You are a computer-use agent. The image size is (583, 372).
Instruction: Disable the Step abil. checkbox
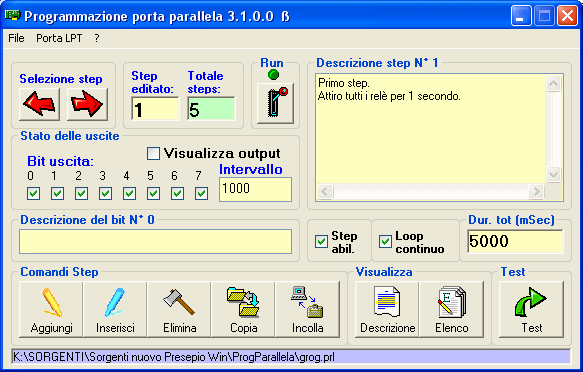[321, 241]
